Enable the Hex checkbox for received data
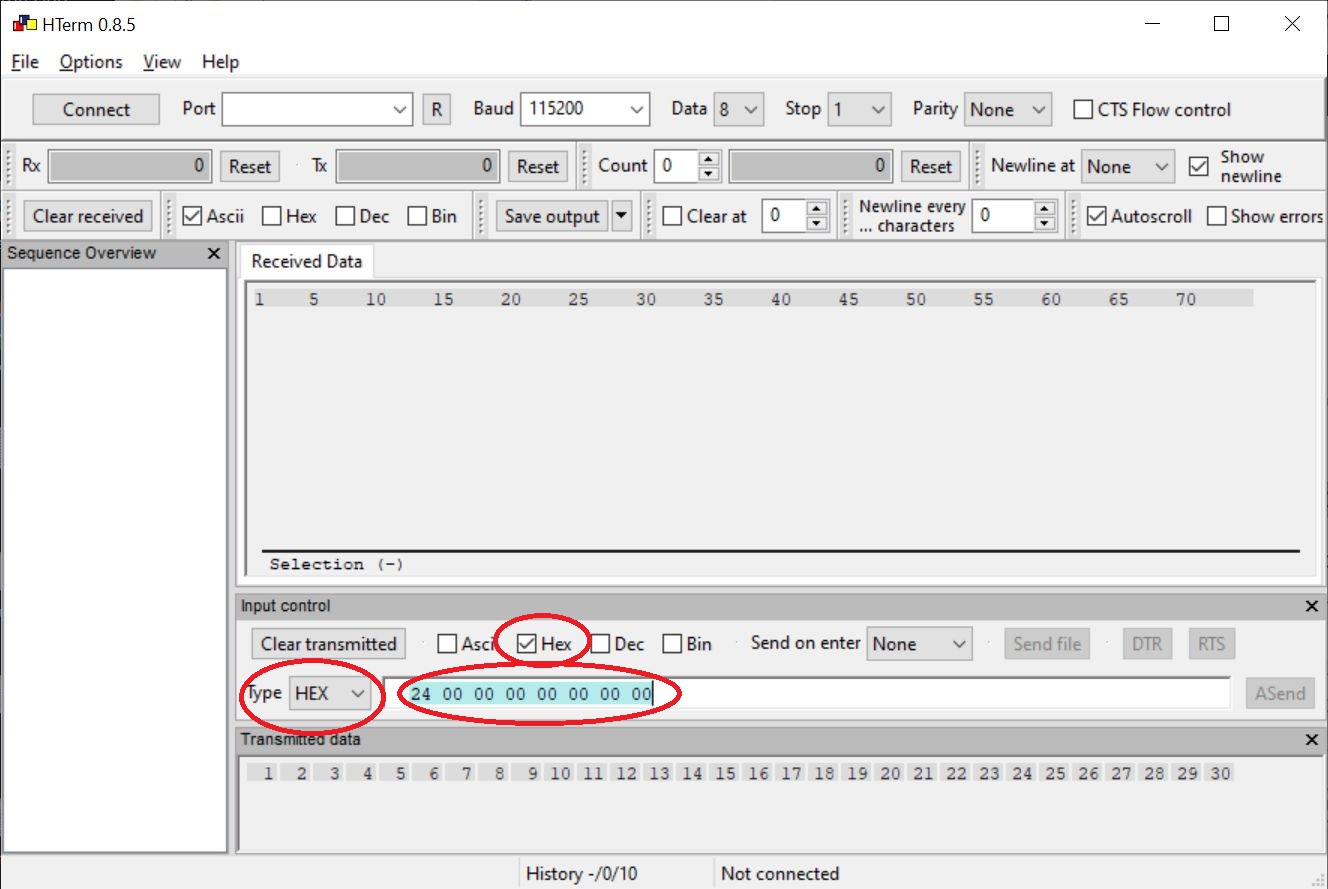 click(x=272, y=216)
